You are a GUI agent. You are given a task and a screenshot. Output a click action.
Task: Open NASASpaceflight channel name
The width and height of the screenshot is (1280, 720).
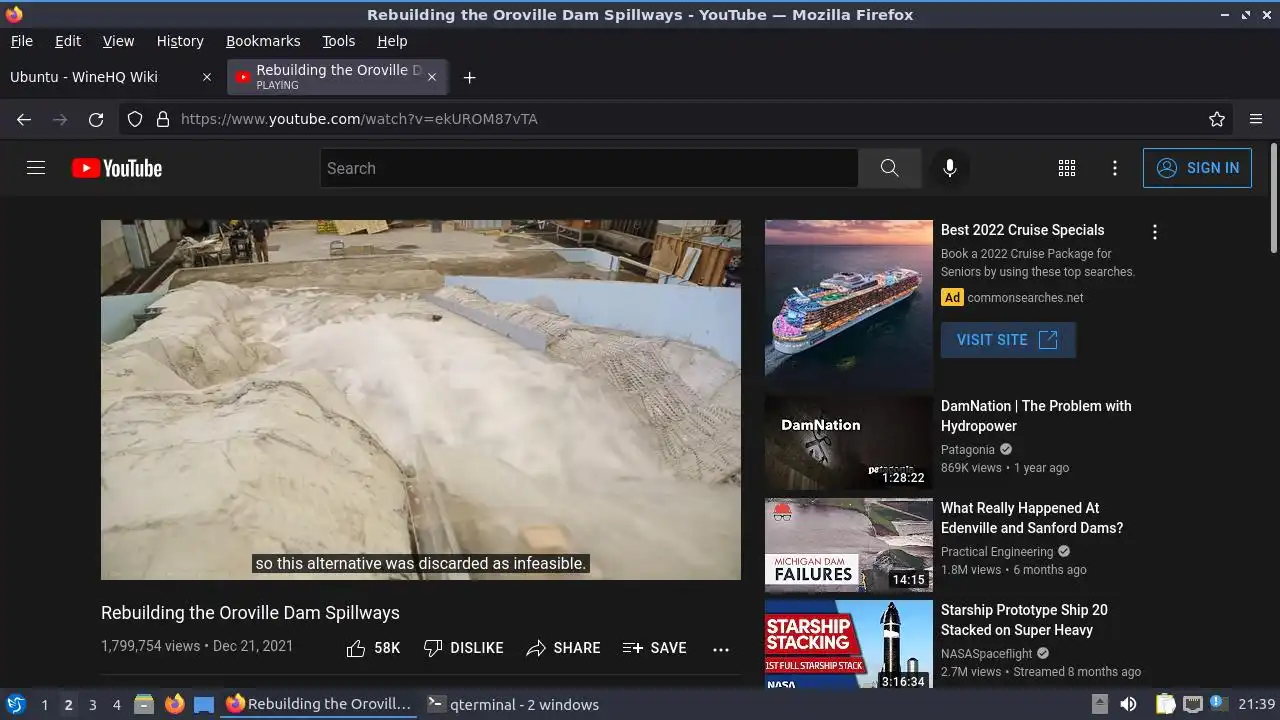click(987, 654)
